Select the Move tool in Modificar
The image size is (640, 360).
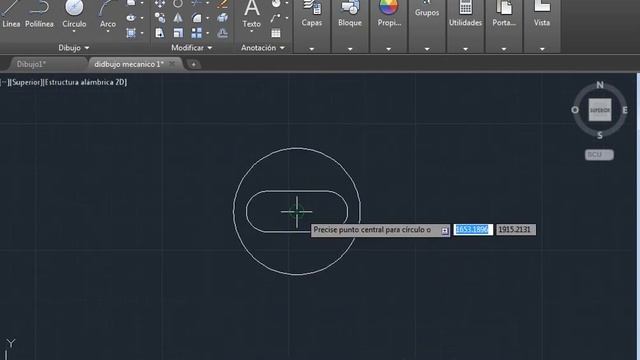[160, 4]
